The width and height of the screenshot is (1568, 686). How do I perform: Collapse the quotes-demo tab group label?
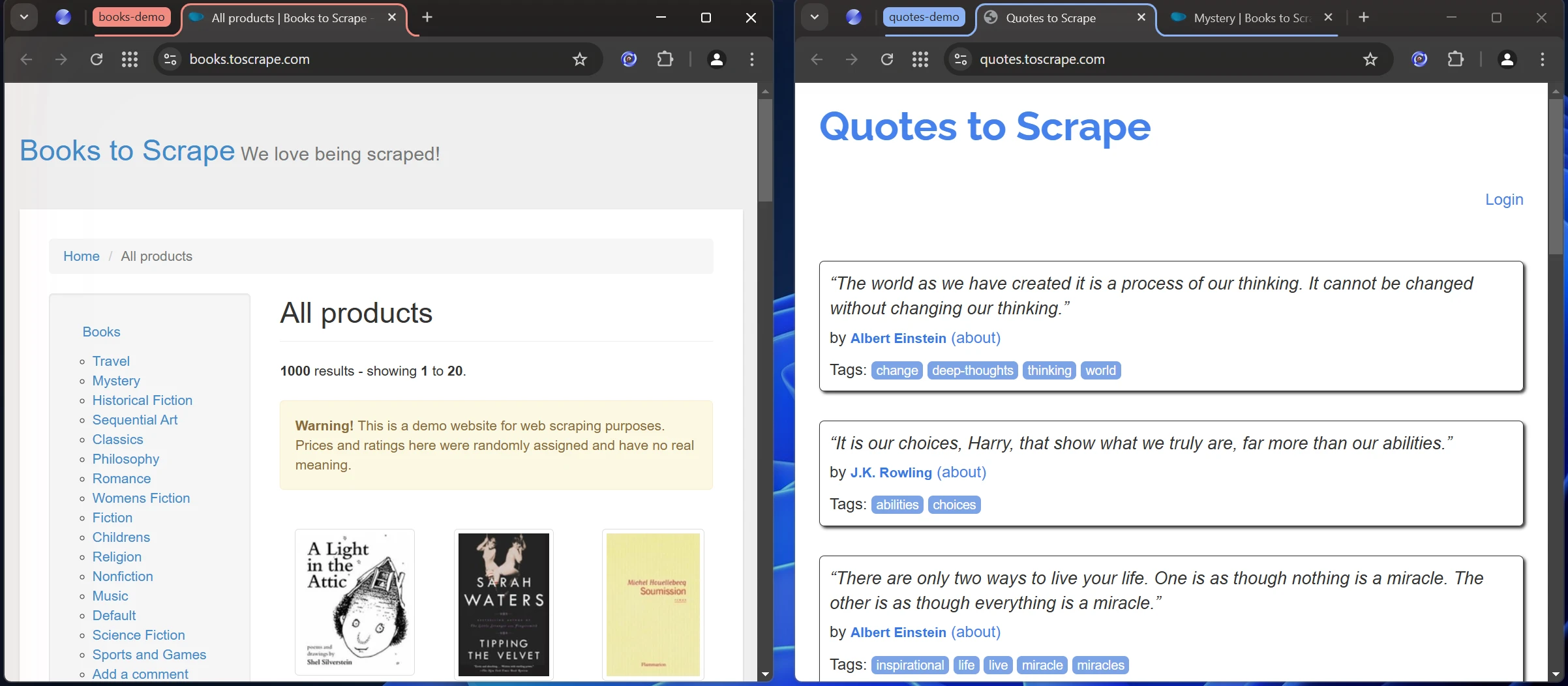(924, 17)
